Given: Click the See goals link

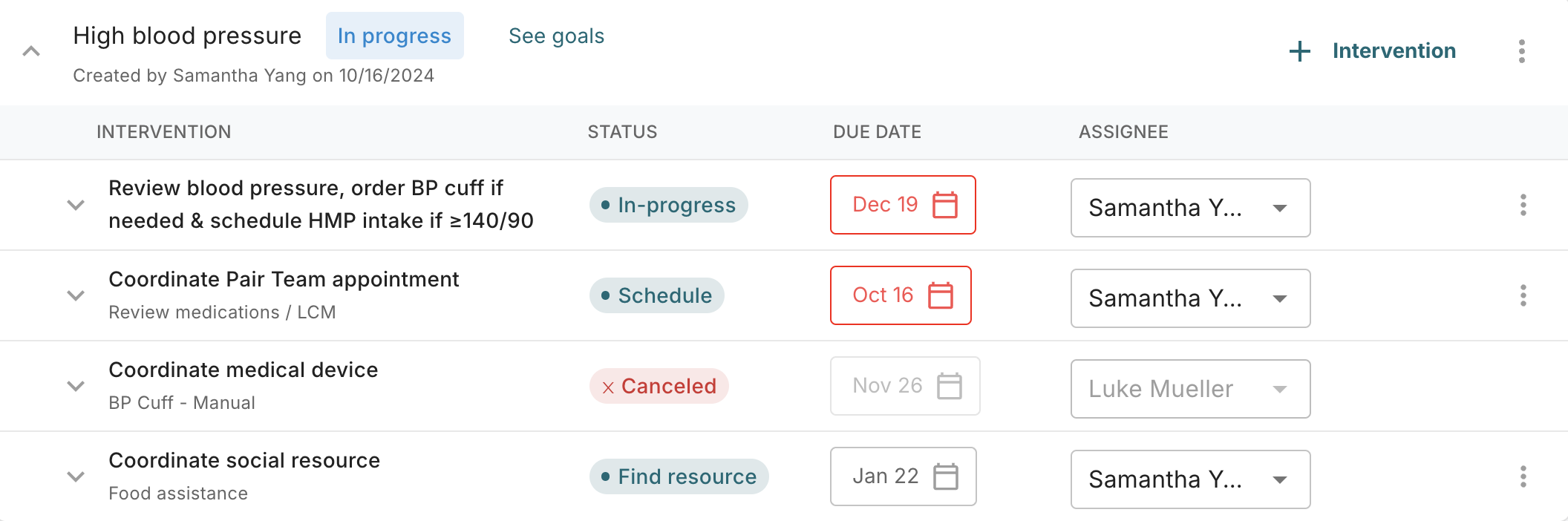Looking at the screenshot, I should [x=556, y=36].
